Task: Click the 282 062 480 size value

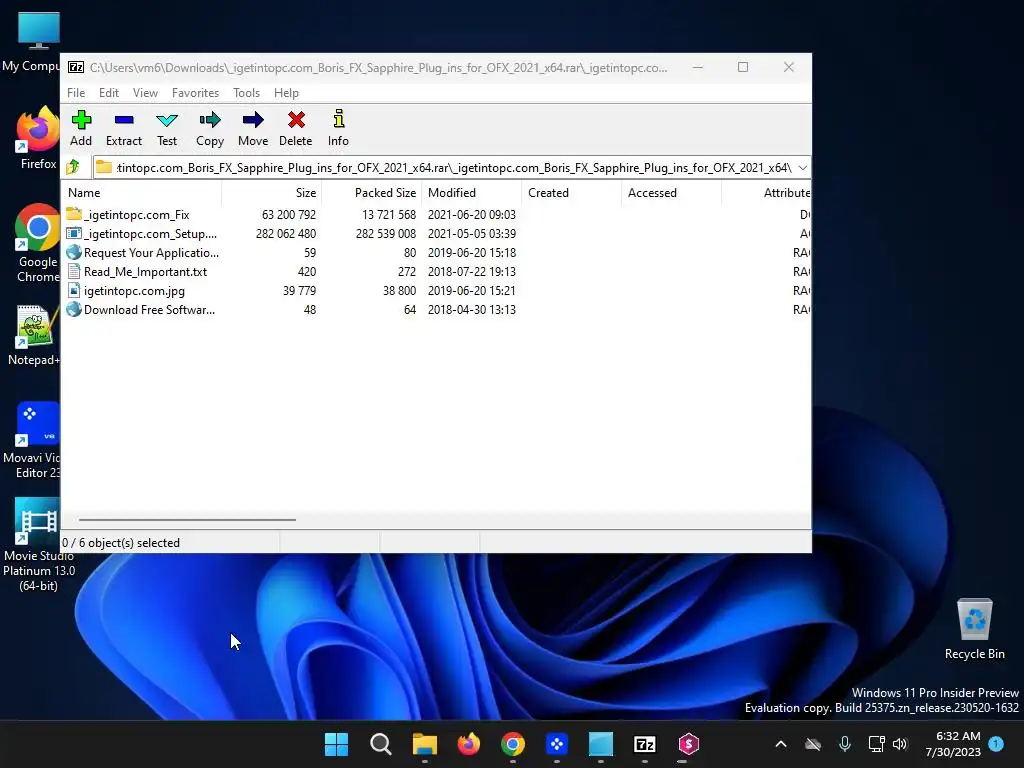Action: [x=285, y=233]
